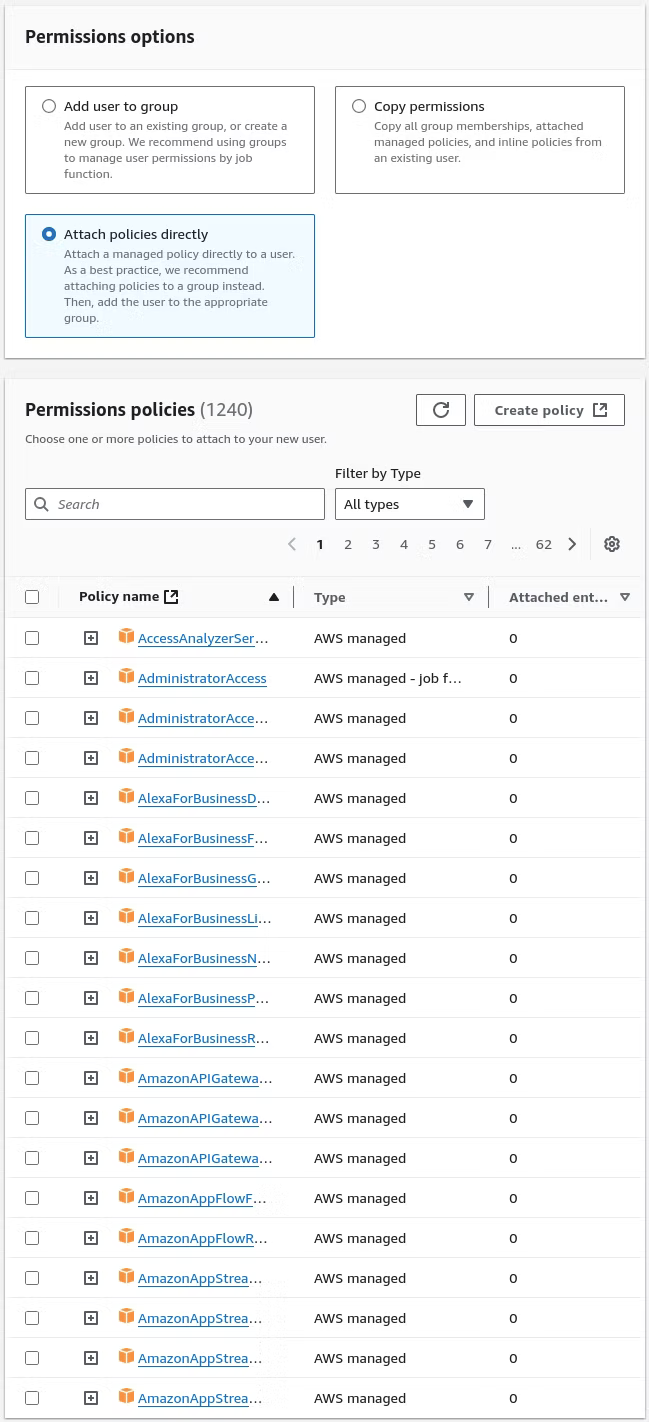The image size is (649, 1422).
Task: Click orange policy icon for AlexaForBusinessG...
Action: pos(126,877)
